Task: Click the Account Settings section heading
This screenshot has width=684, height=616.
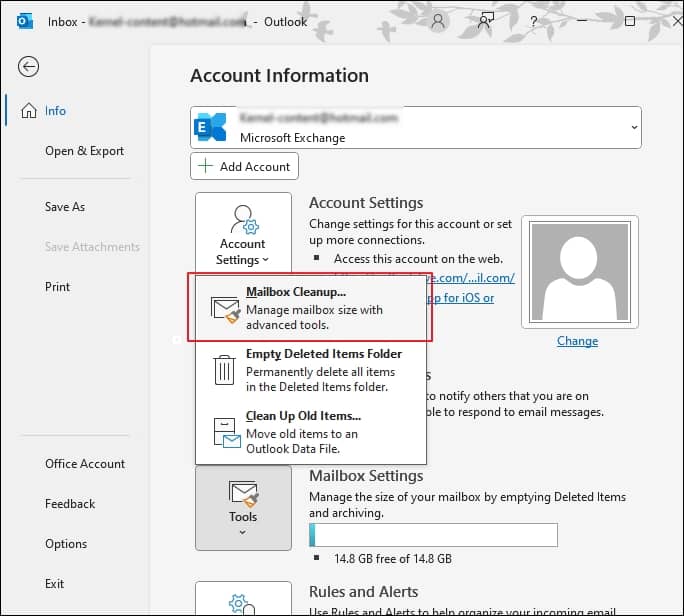Action: click(x=366, y=203)
